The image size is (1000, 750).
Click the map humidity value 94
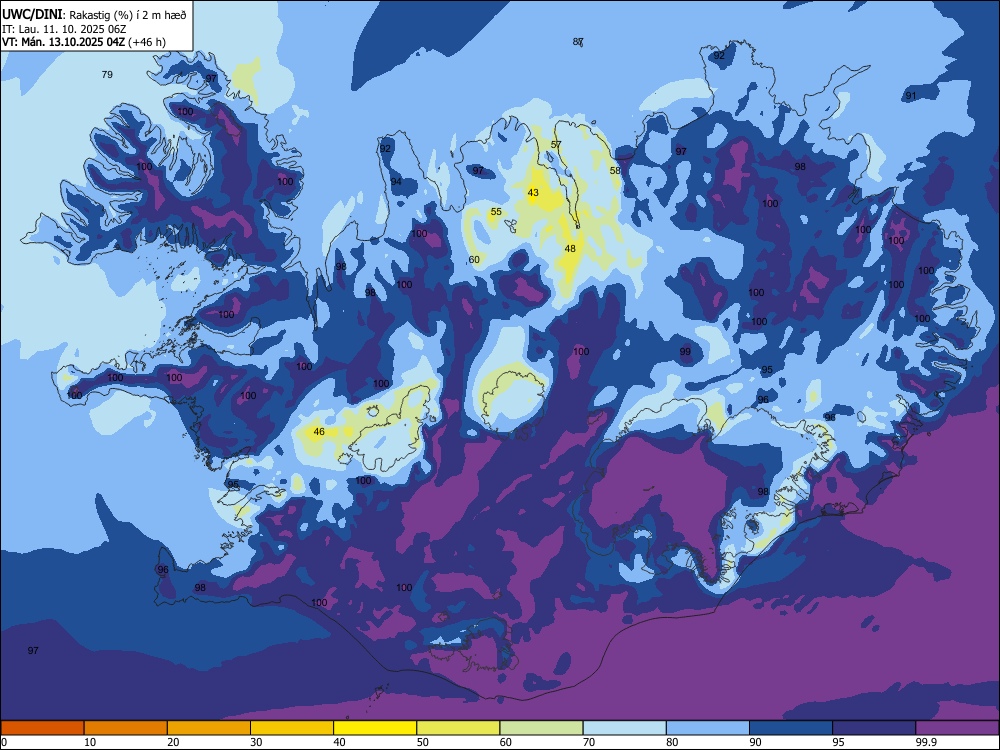(x=396, y=182)
